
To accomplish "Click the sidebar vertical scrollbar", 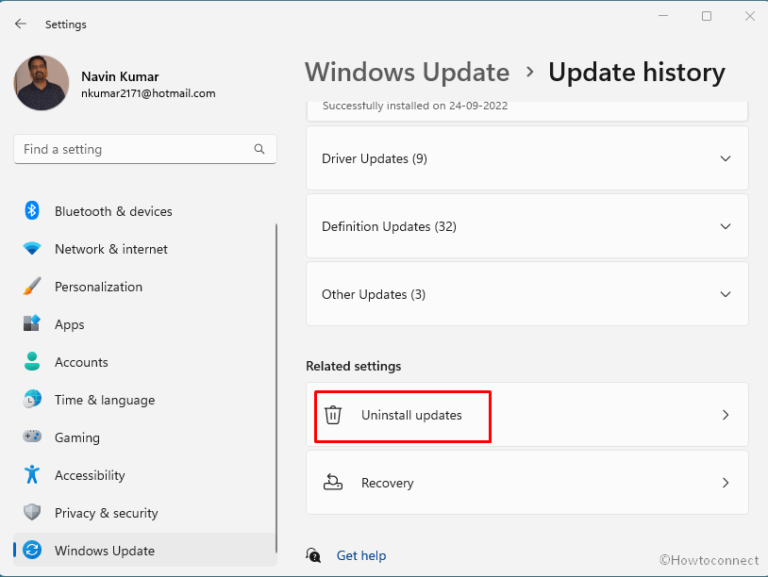I will [x=276, y=388].
